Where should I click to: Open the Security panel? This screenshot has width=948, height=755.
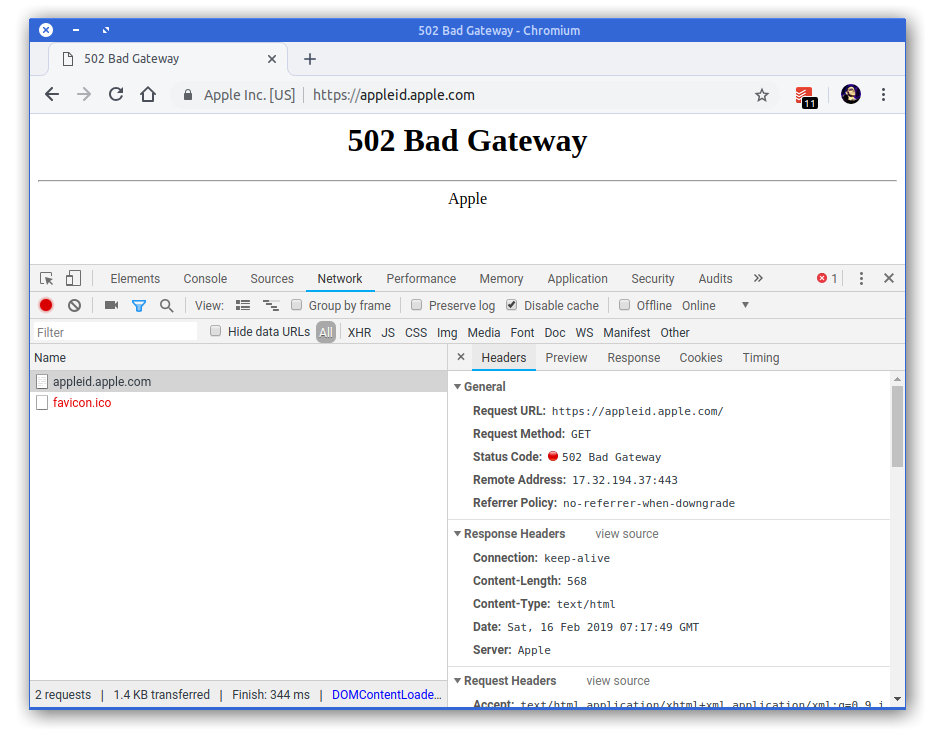pos(652,279)
